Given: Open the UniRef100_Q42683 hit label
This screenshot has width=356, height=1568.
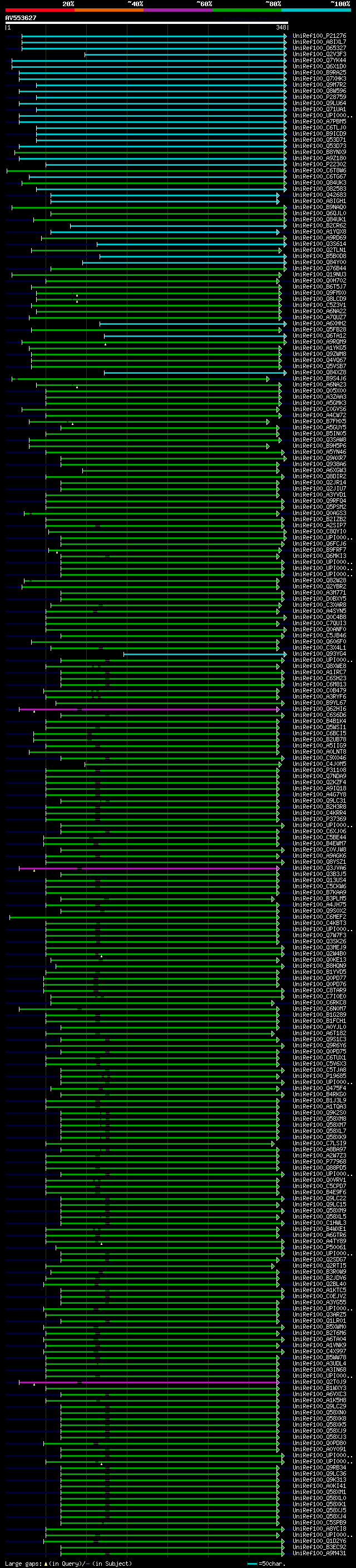Looking at the screenshot, I should point(319,195).
